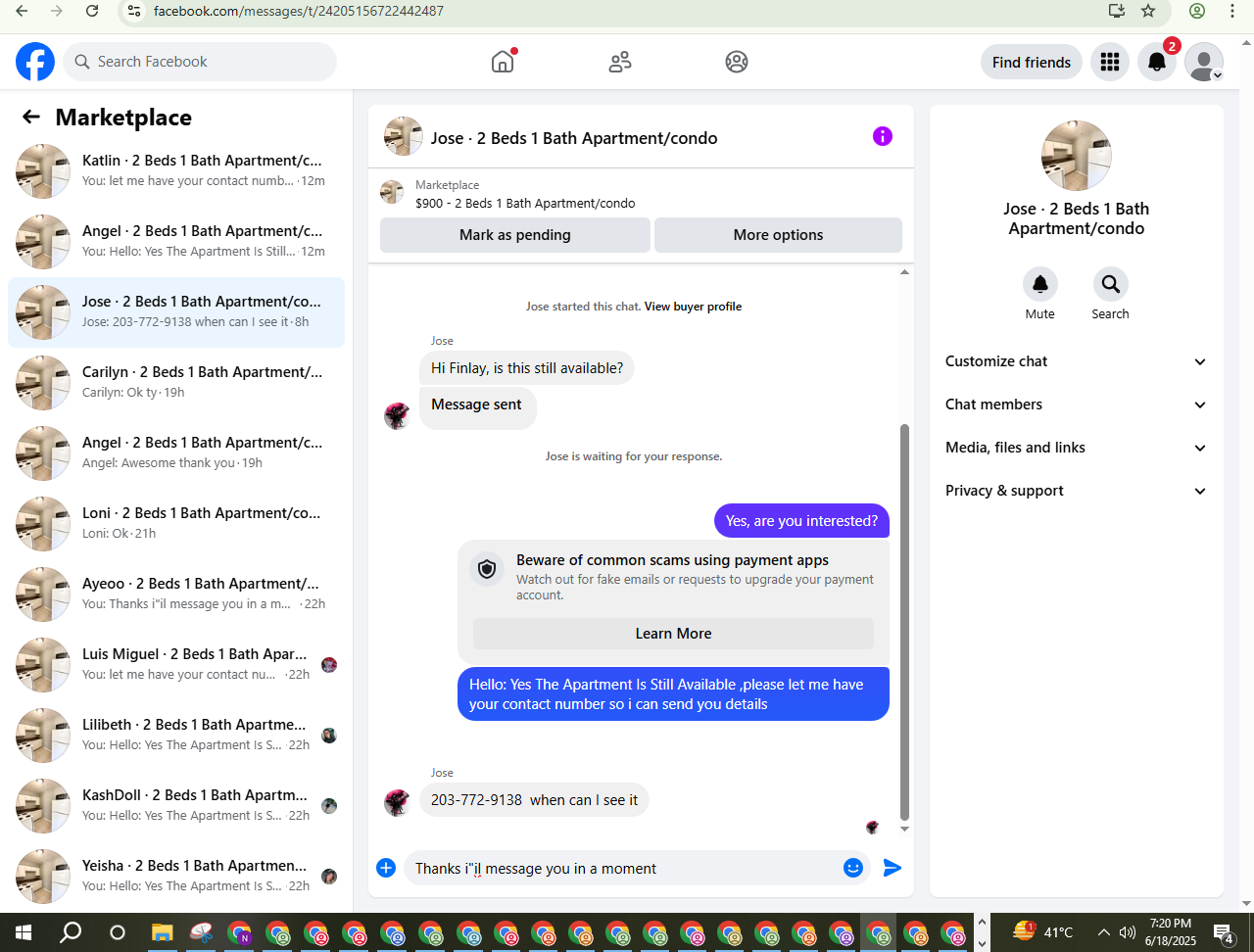Open KashDoll's conversation
Image resolution: width=1254 pixels, height=952 pixels.
click(176, 806)
